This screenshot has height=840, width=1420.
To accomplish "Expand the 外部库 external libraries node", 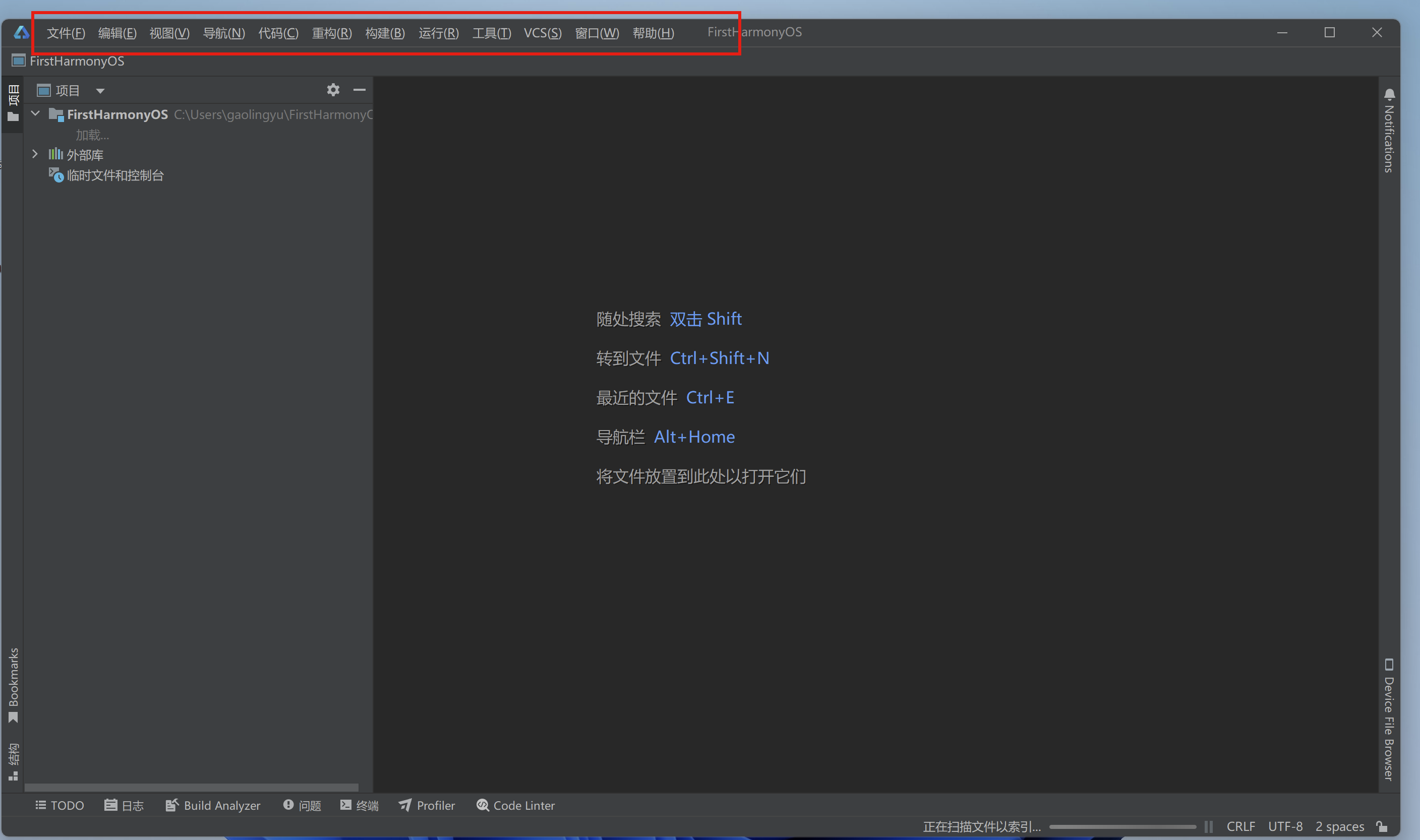I will (35, 154).
